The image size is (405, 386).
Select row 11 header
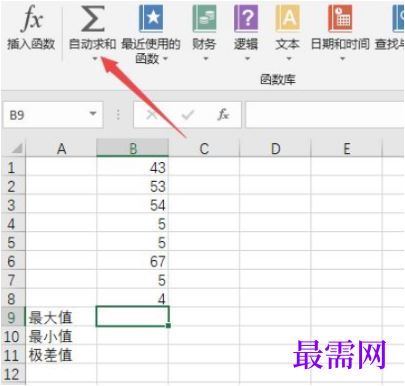tap(12, 354)
